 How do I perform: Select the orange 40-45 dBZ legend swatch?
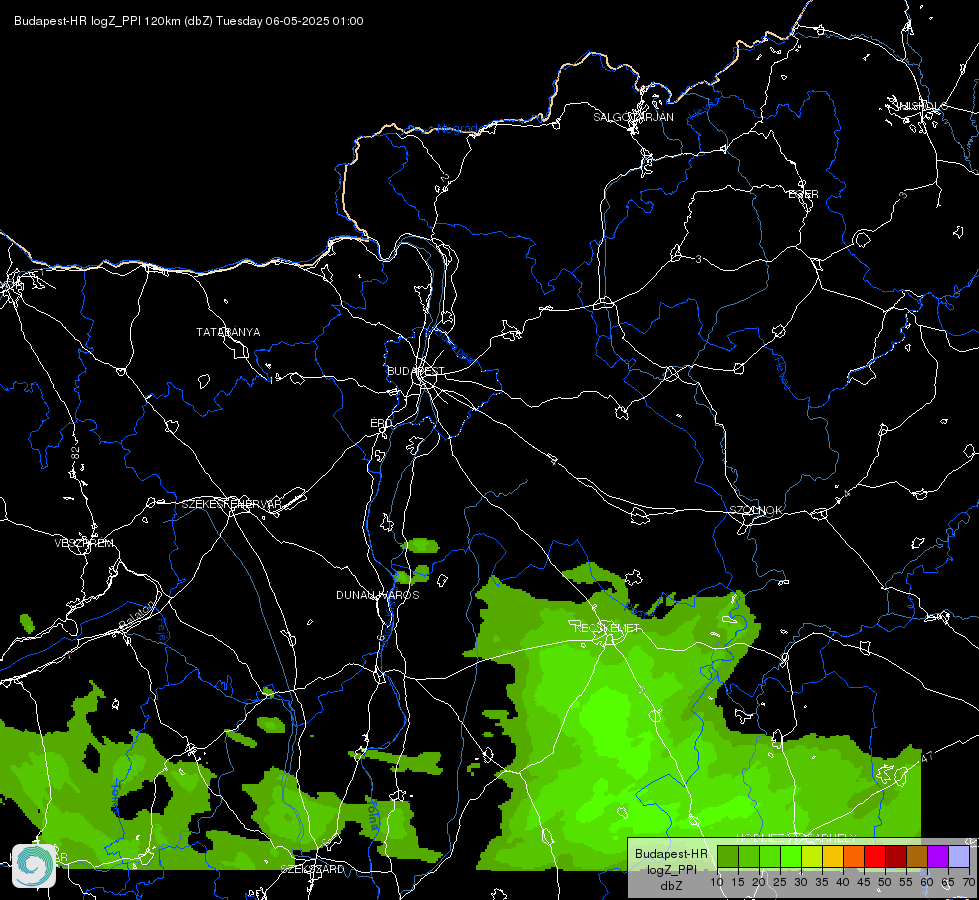click(x=854, y=857)
